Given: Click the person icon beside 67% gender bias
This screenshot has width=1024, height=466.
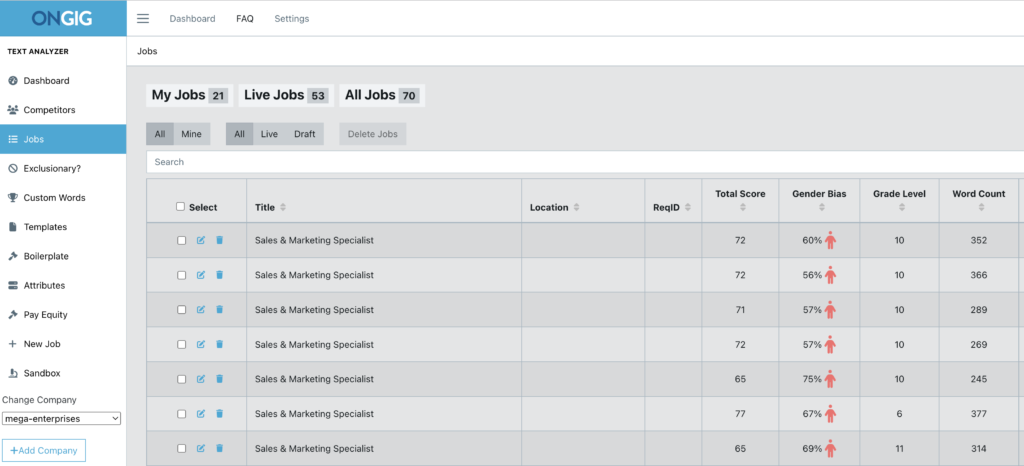Looking at the screenshot, I should pos(830,413).
